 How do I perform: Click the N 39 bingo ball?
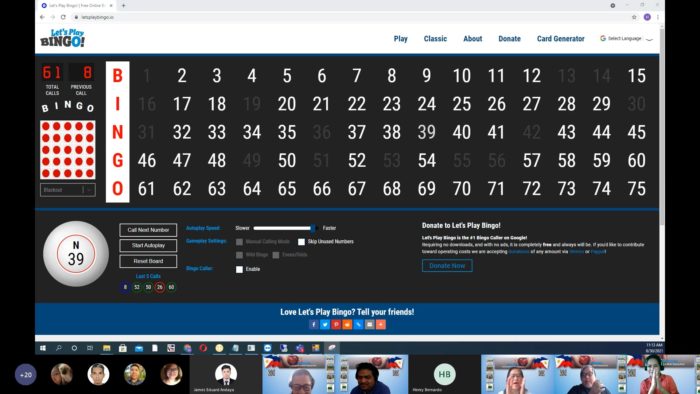[x=76, y=253]
